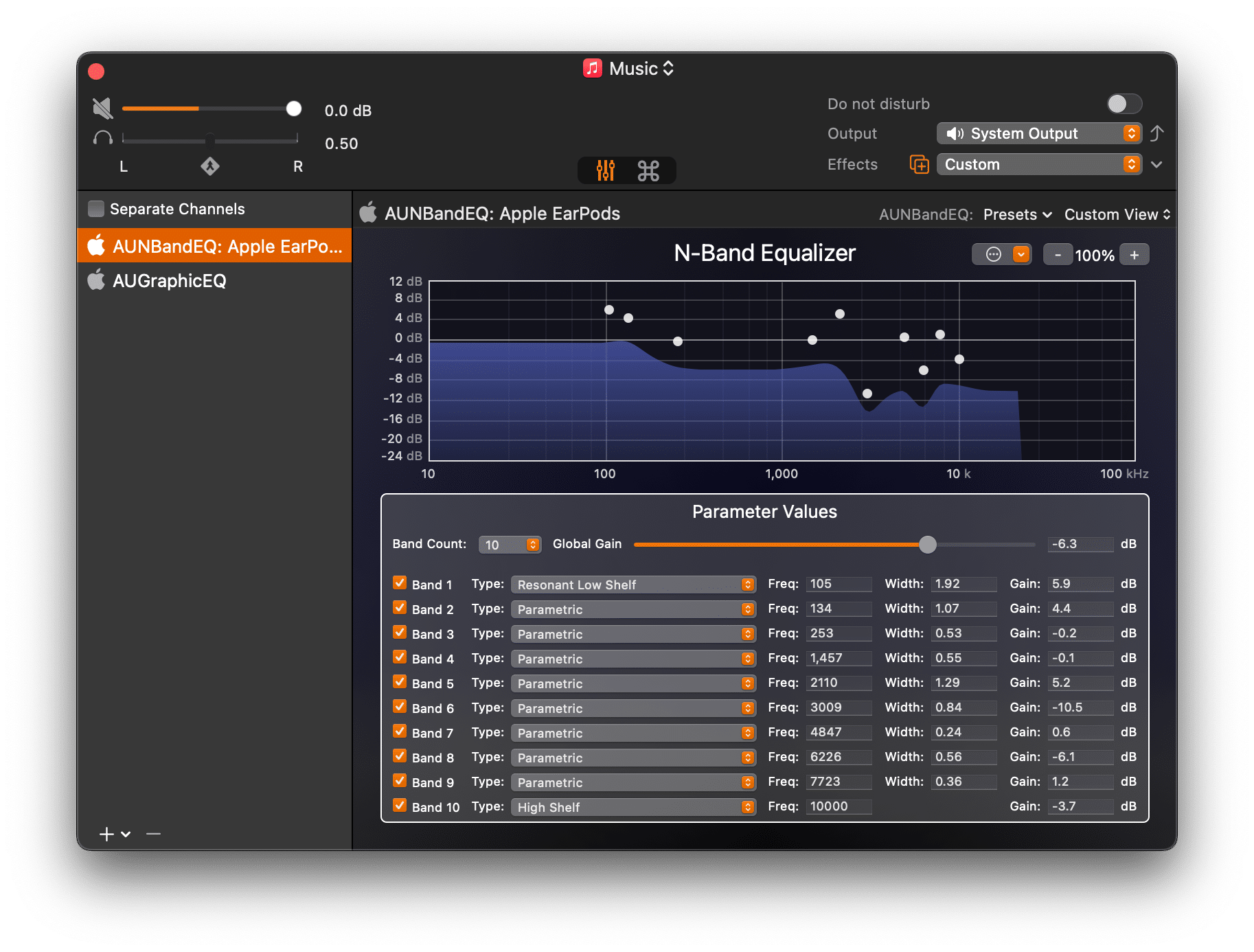Click Band 10 control point on graph
The image size is (1254, 952).
959,359
